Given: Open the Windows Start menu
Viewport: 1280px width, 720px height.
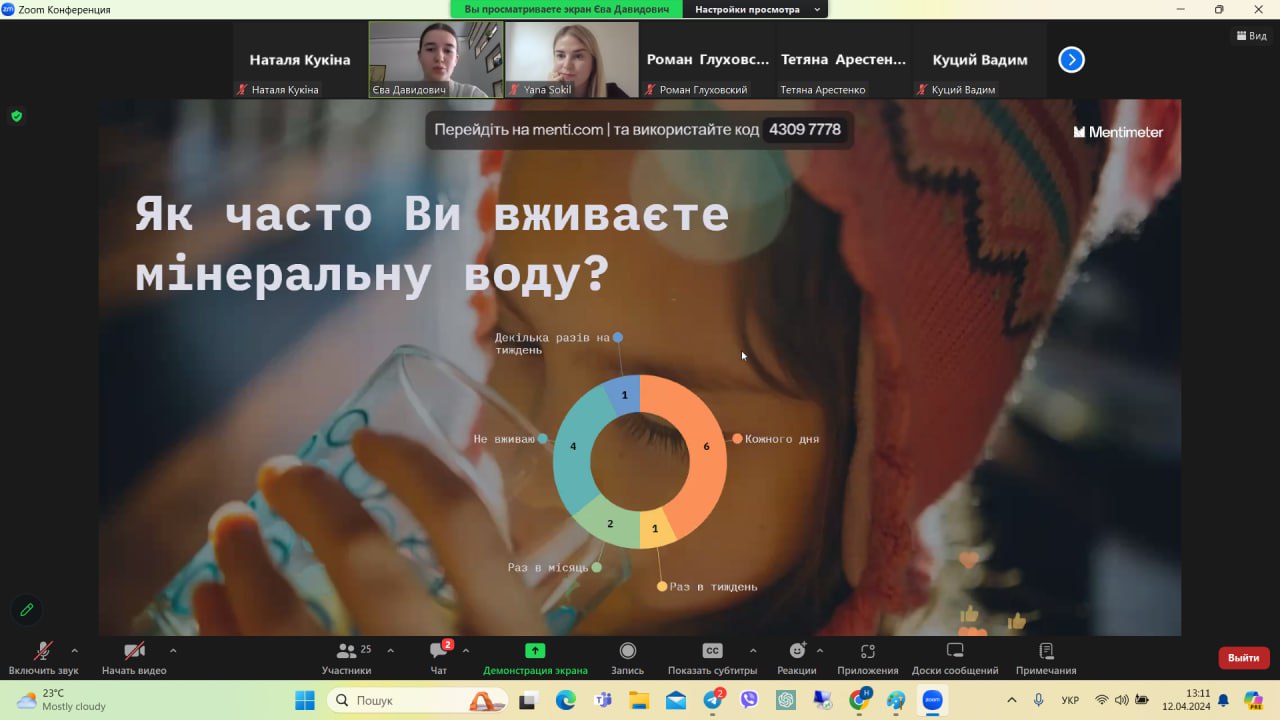Looking at the screenshot, I should 305,700.
